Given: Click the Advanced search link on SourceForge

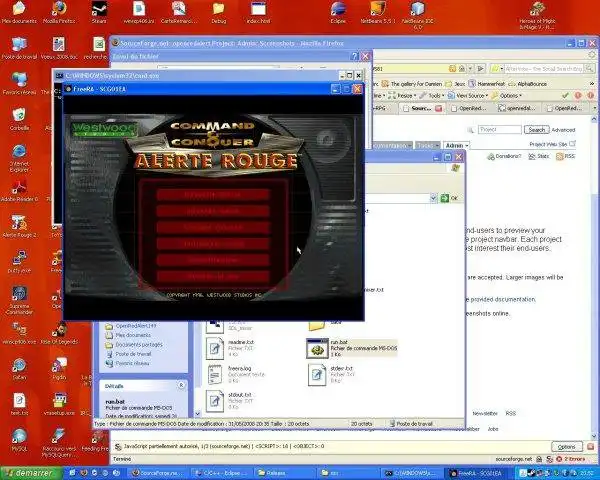Looking at the screenshot, I should click(x=563, y=130).
